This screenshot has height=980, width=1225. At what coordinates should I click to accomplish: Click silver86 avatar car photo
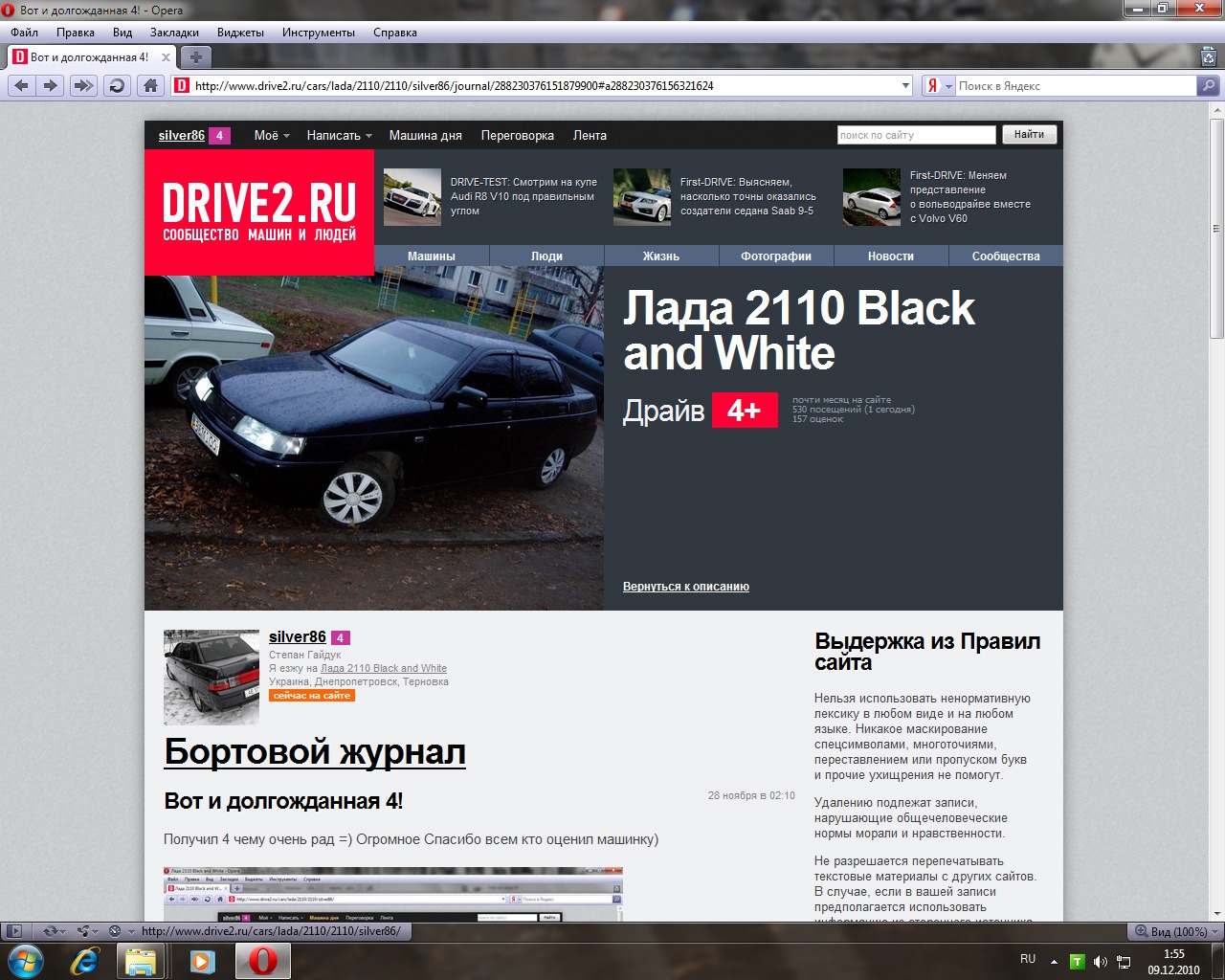pyautogui.click(x=212, y=677)
